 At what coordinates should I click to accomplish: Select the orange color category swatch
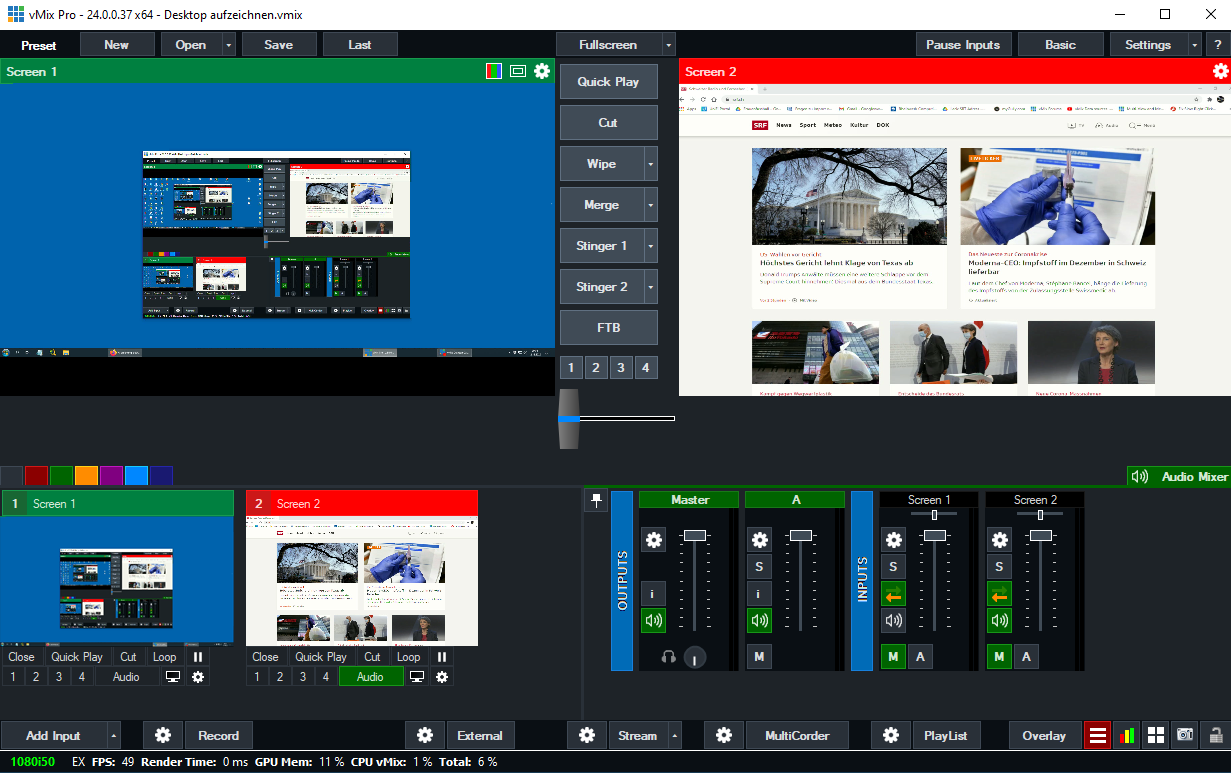click(x=86, y=476)
